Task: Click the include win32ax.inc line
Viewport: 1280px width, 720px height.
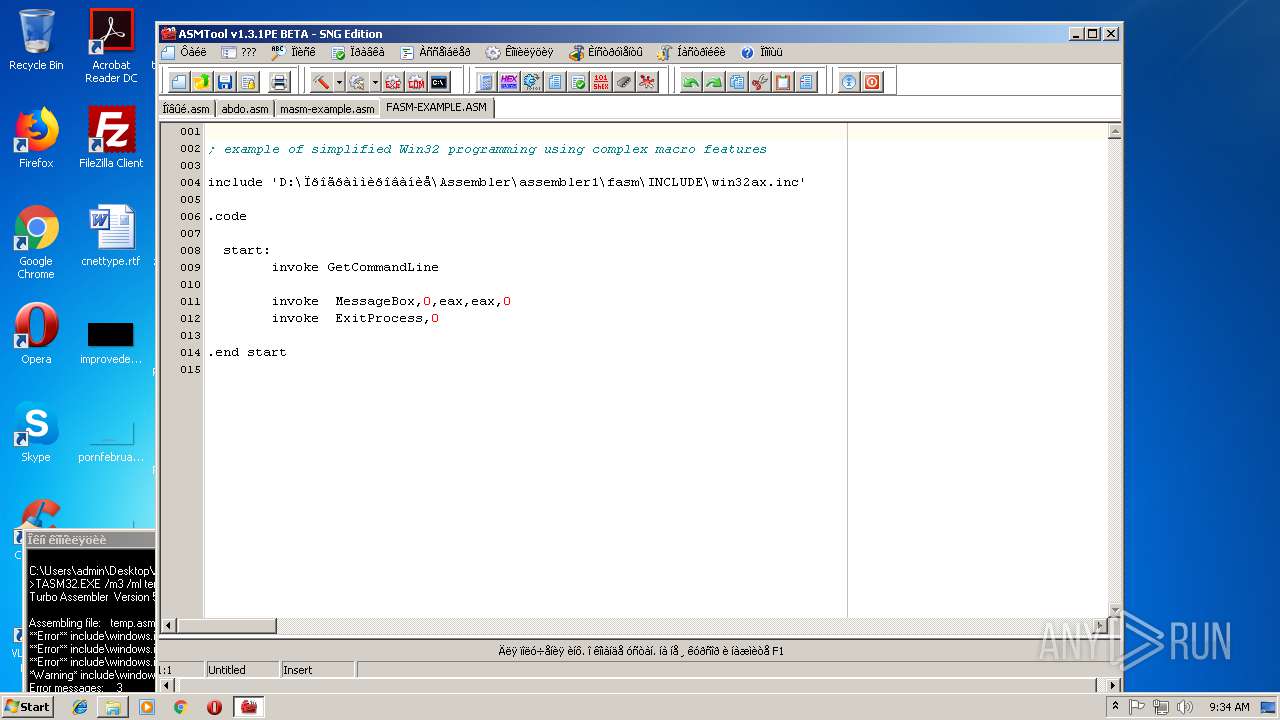Action: 506,182
